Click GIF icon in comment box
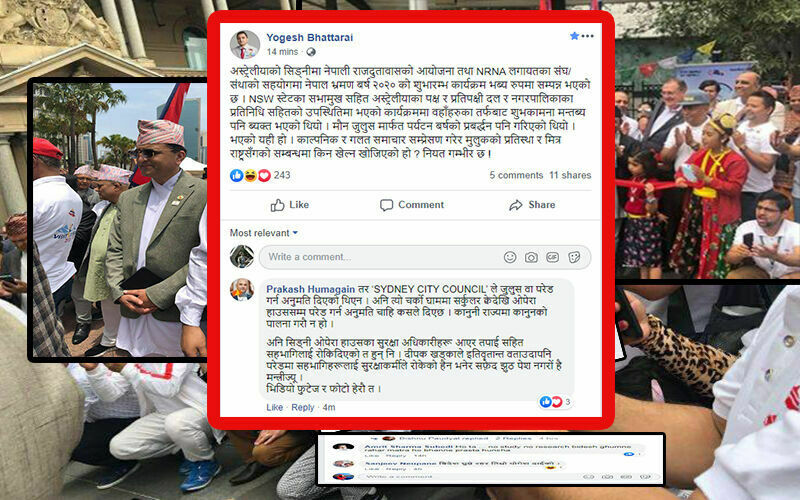The height and width of the screenshot is (500, 800). pyautogui.click(x=553, y=257)
